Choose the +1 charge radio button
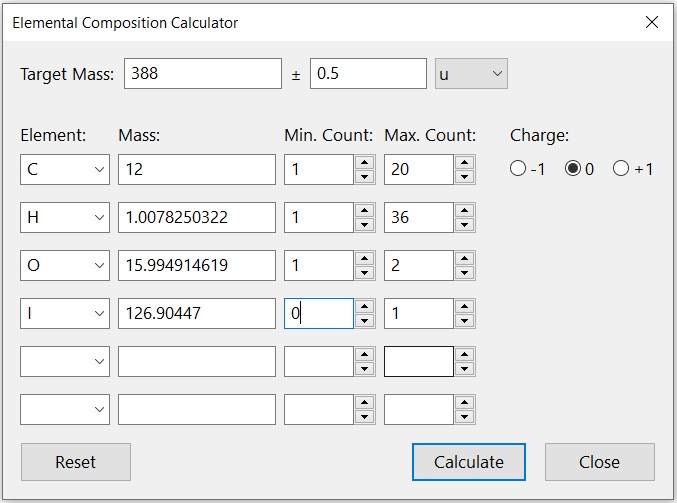Image resolution: width=677 pixels, height=503 pixels. point(621,169)
